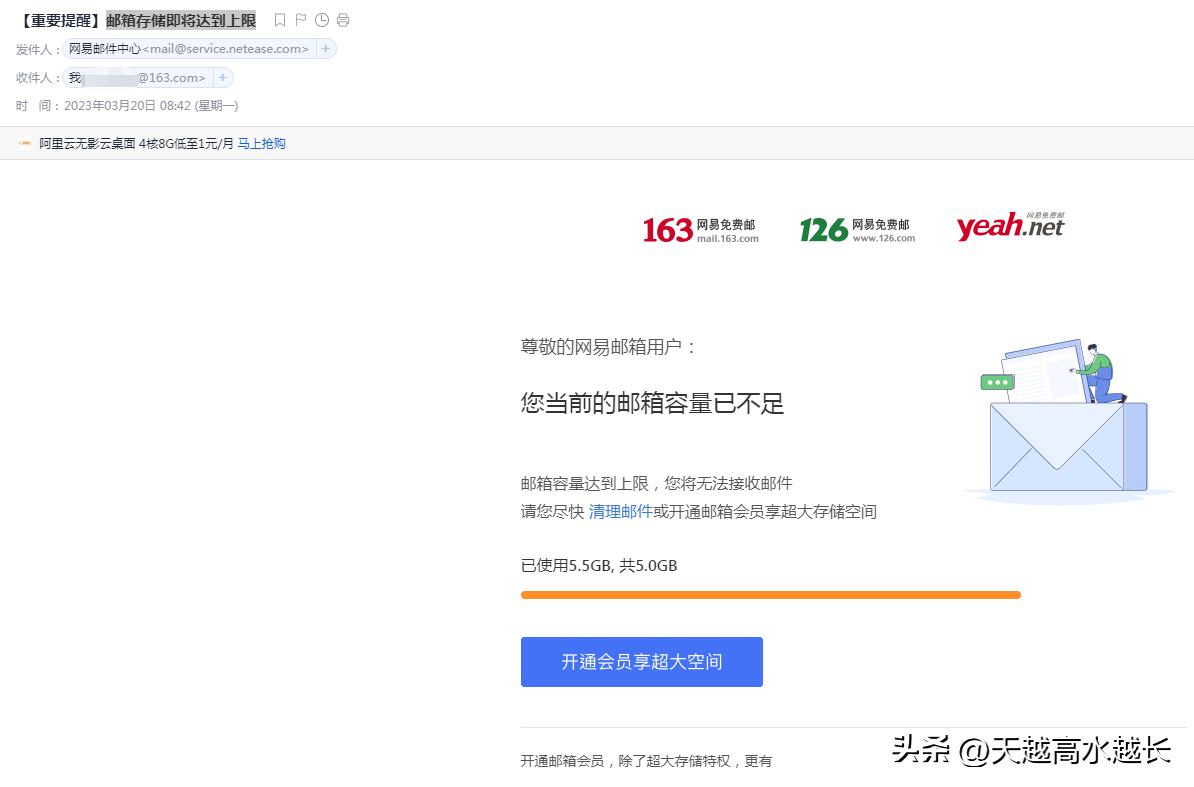Screen dimensions: 1194x787
Task: Open the 163 网易免费邮 logo
Action: point(700,228)
